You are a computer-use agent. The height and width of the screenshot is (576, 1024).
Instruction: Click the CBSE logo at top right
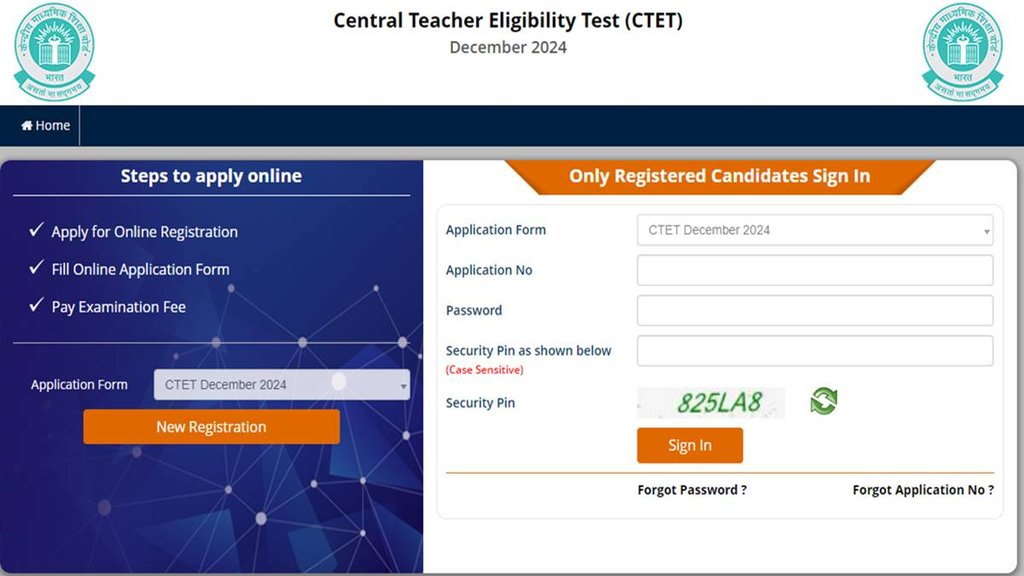962,50
